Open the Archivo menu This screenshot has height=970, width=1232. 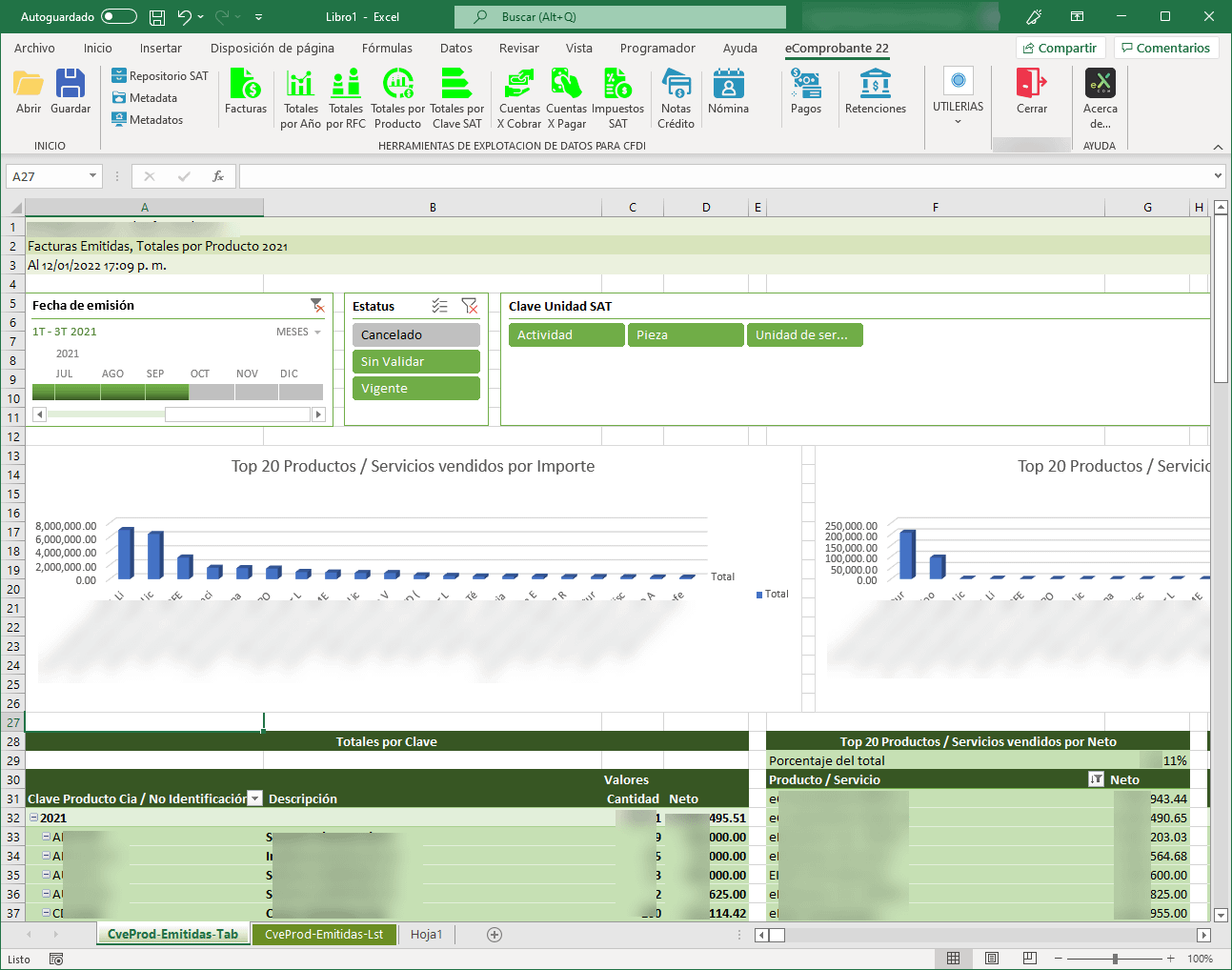tap(34, 49)
